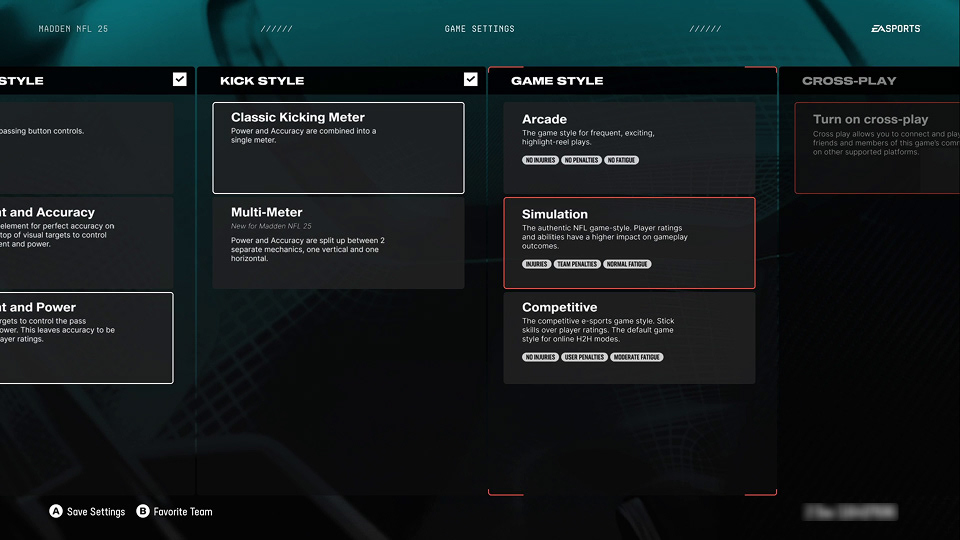Click the Team Penalties tag under Simulation
Image resolution: width=960 pixels, height=540 pixels.
point(577,264)
